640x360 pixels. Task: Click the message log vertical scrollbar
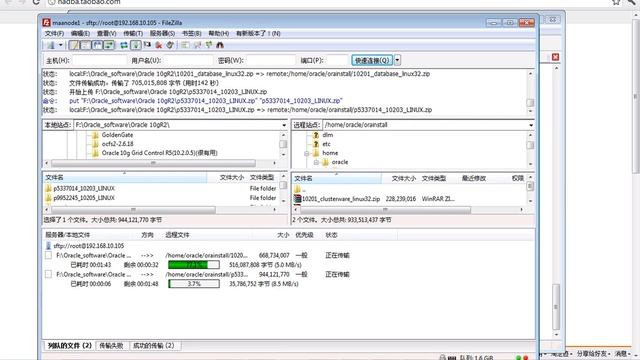coord(530,92)
